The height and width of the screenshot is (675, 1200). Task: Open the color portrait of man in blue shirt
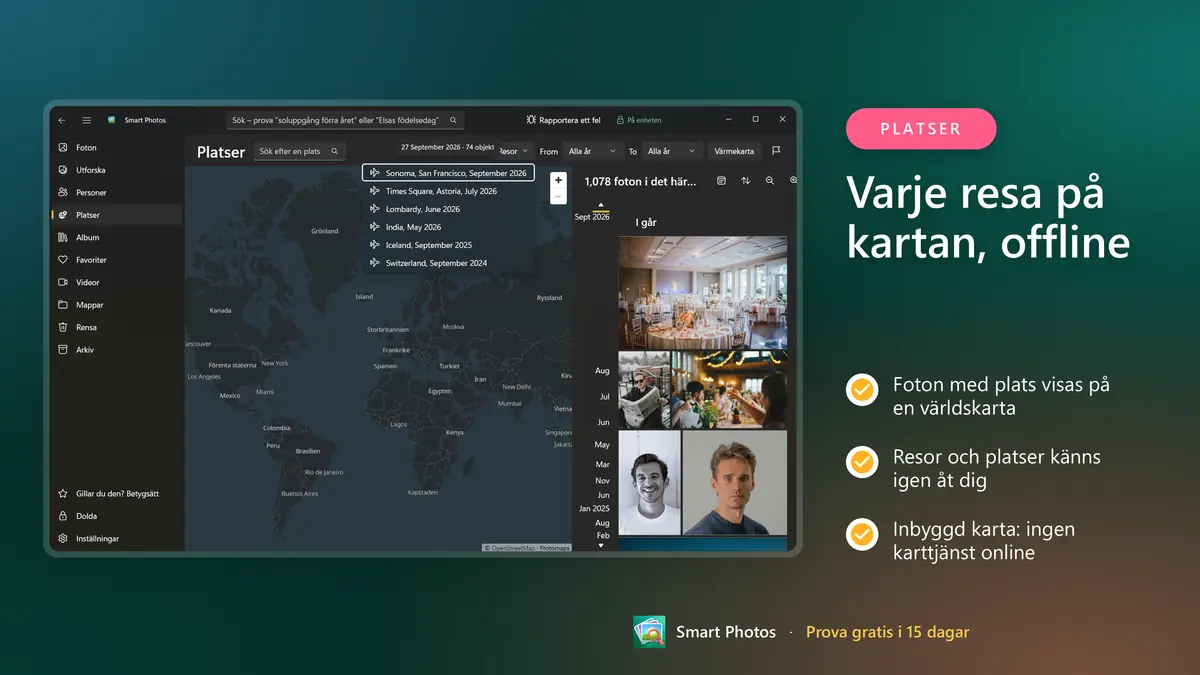(x=735, y=483)
